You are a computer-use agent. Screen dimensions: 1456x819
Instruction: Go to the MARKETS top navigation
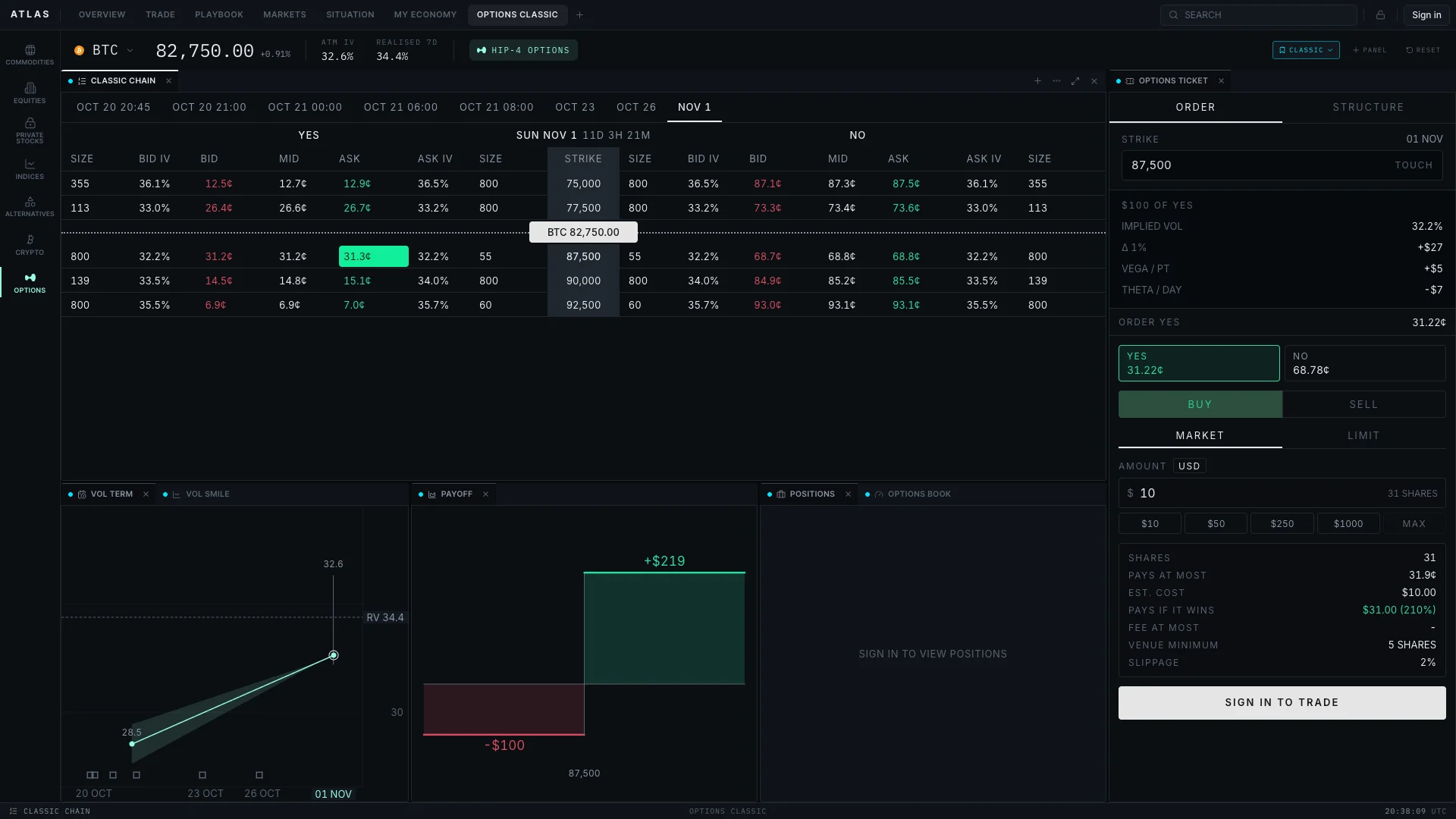coord(284,14)
